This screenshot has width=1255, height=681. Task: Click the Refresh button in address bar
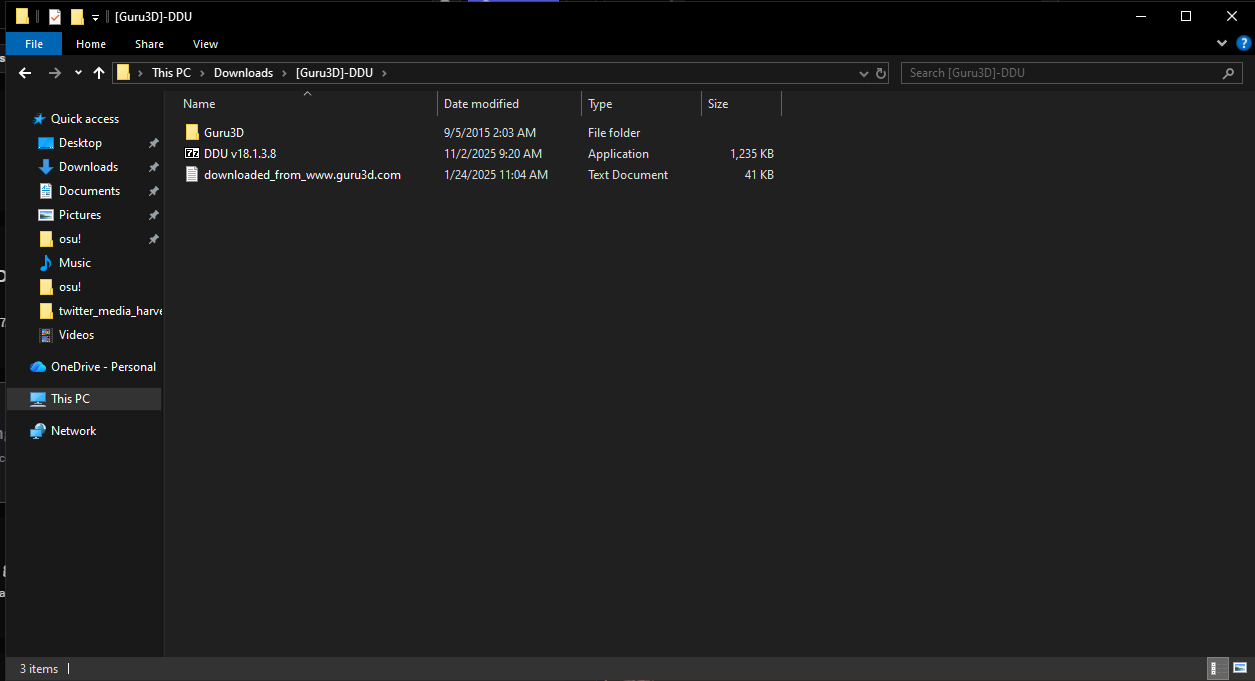pos(881,73)
